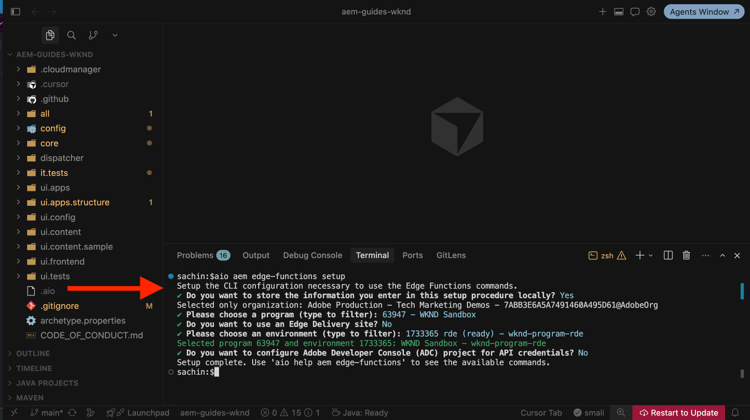The height and width of the screenshot is (420, 750).
Task: Toggle the primary sidebar icon
Action: tap(15, 11)
